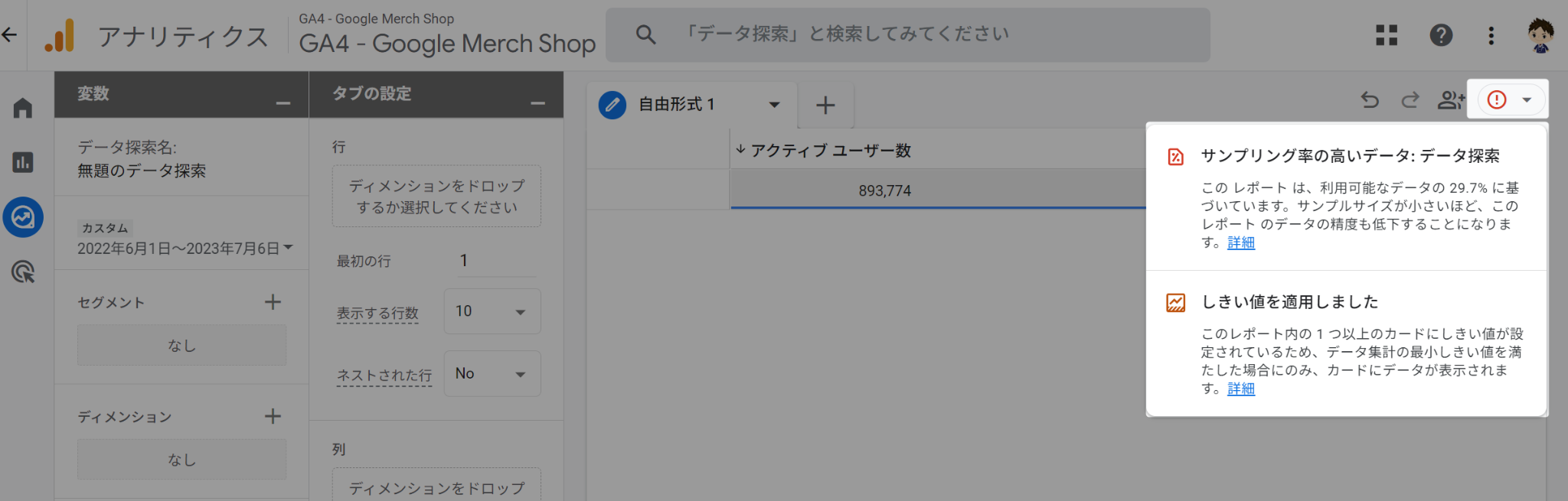Edit exploration name 無題のデータ探索

(142, 171)
